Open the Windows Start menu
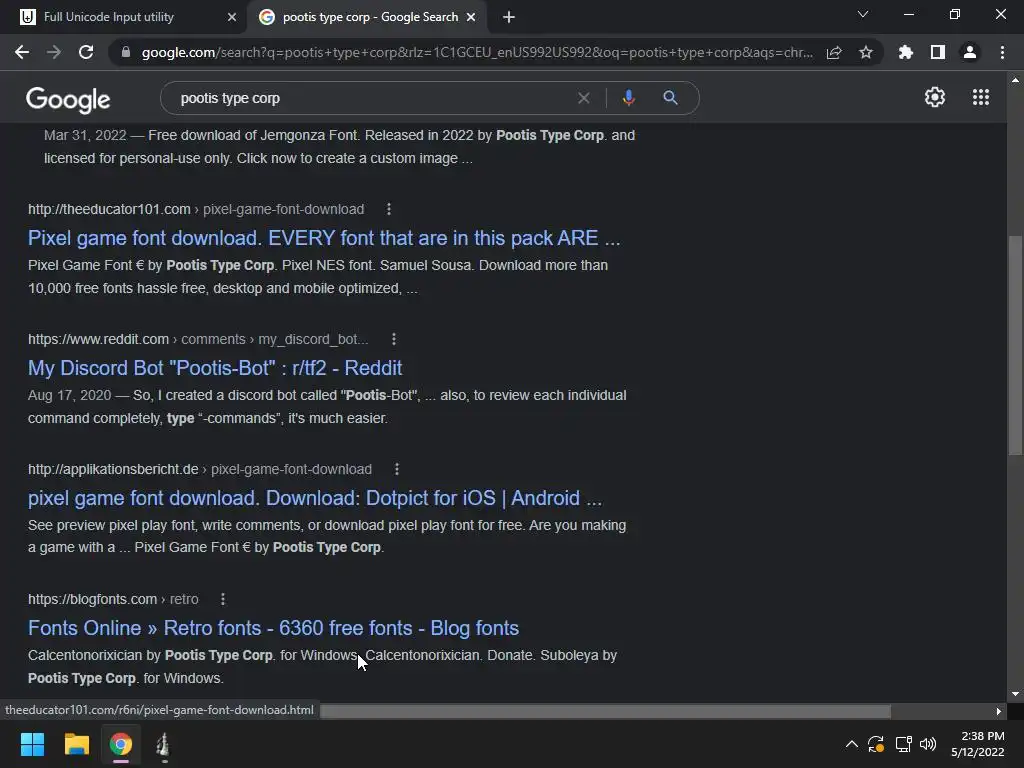Viewport: 1024px width, 768px height. [32, 744]
